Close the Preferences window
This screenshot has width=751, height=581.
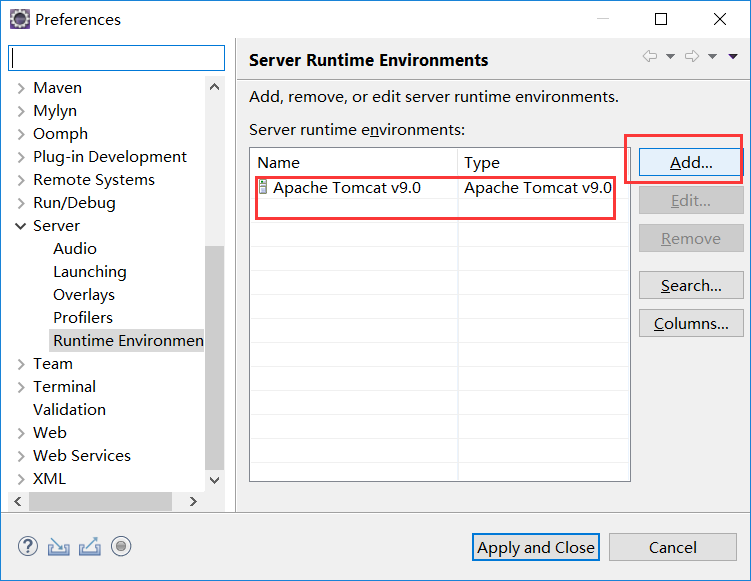click(719, 19)
